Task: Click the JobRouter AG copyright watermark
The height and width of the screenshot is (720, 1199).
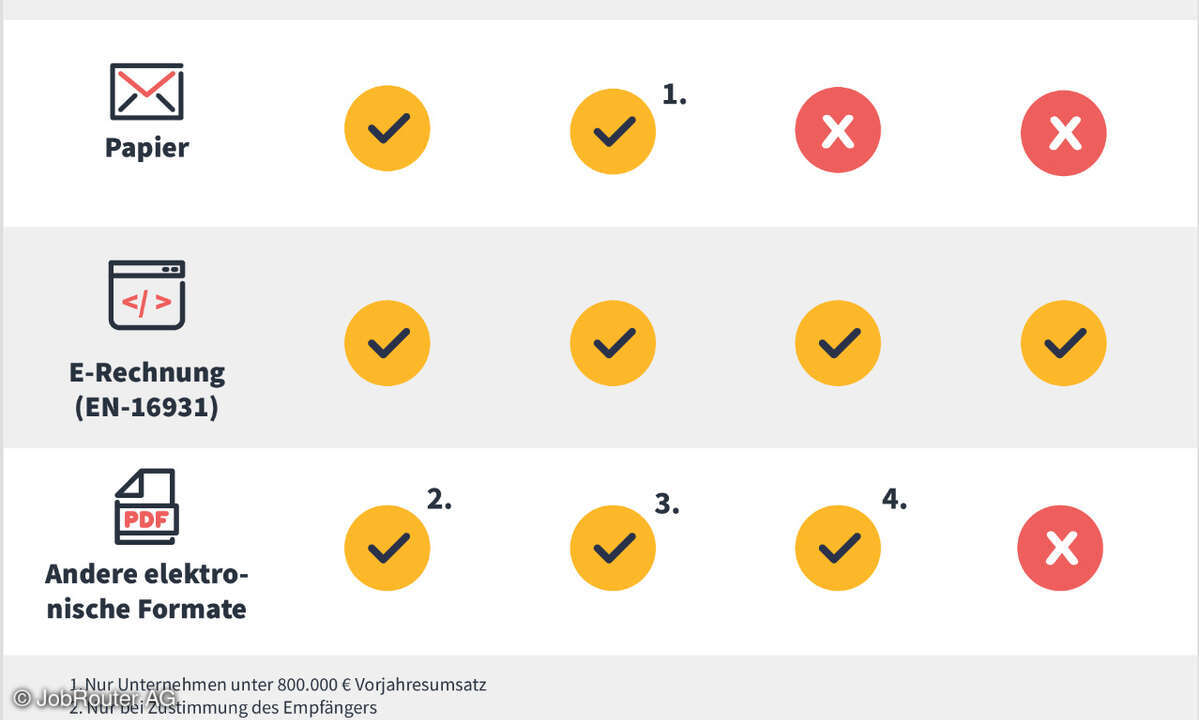Action: [x=95, y=698]
